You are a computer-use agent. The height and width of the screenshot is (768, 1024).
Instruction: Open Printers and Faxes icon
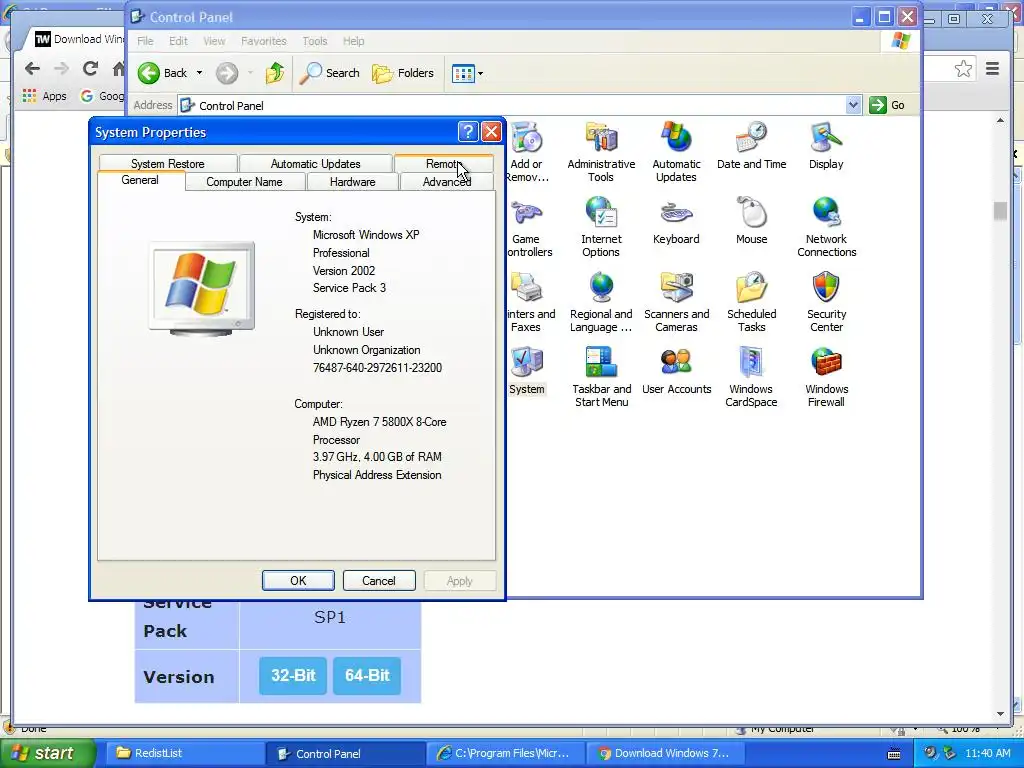(x=529, y=302)
